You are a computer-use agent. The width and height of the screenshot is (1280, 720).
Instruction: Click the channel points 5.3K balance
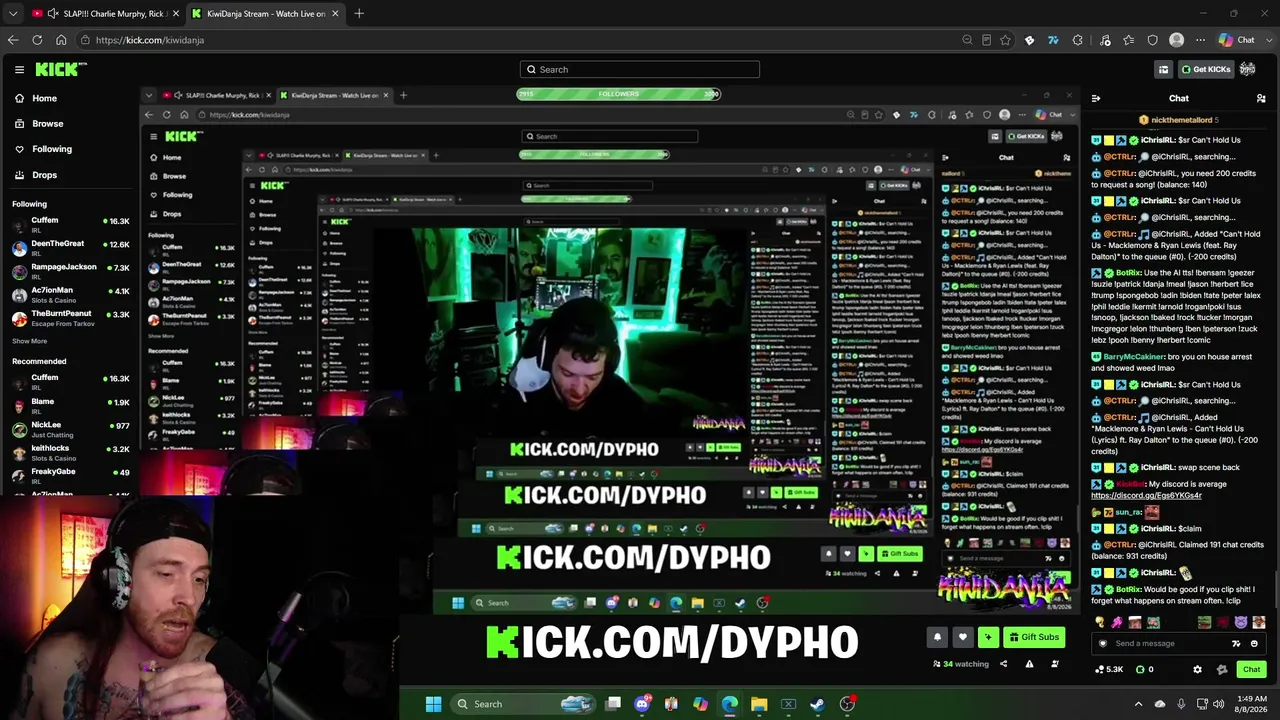coord(1110,670)
